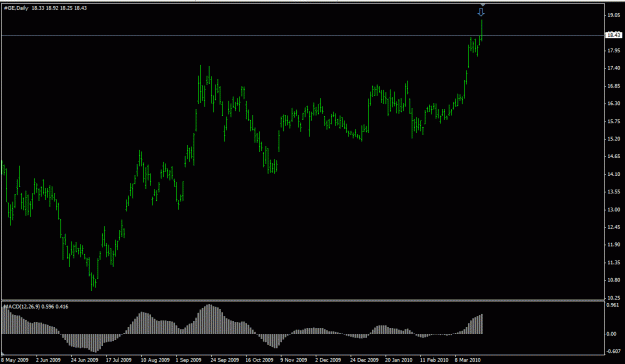Viewport: 625px width, 364px height.
Task: Click the 15.75 price scale value
Action: click(x=614, y=121)
